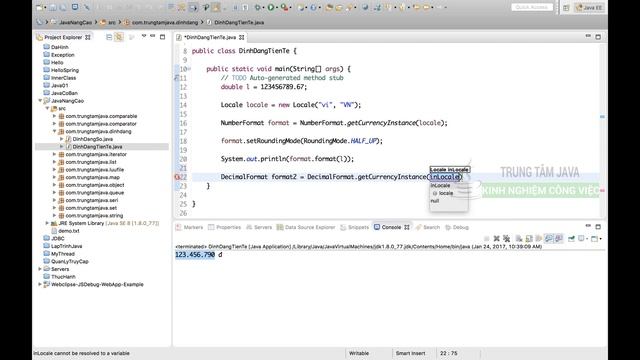This screenshot has width=640, height=360.
Task: Open the Debug tab in bottom panel
Action: tap(457, 227)
